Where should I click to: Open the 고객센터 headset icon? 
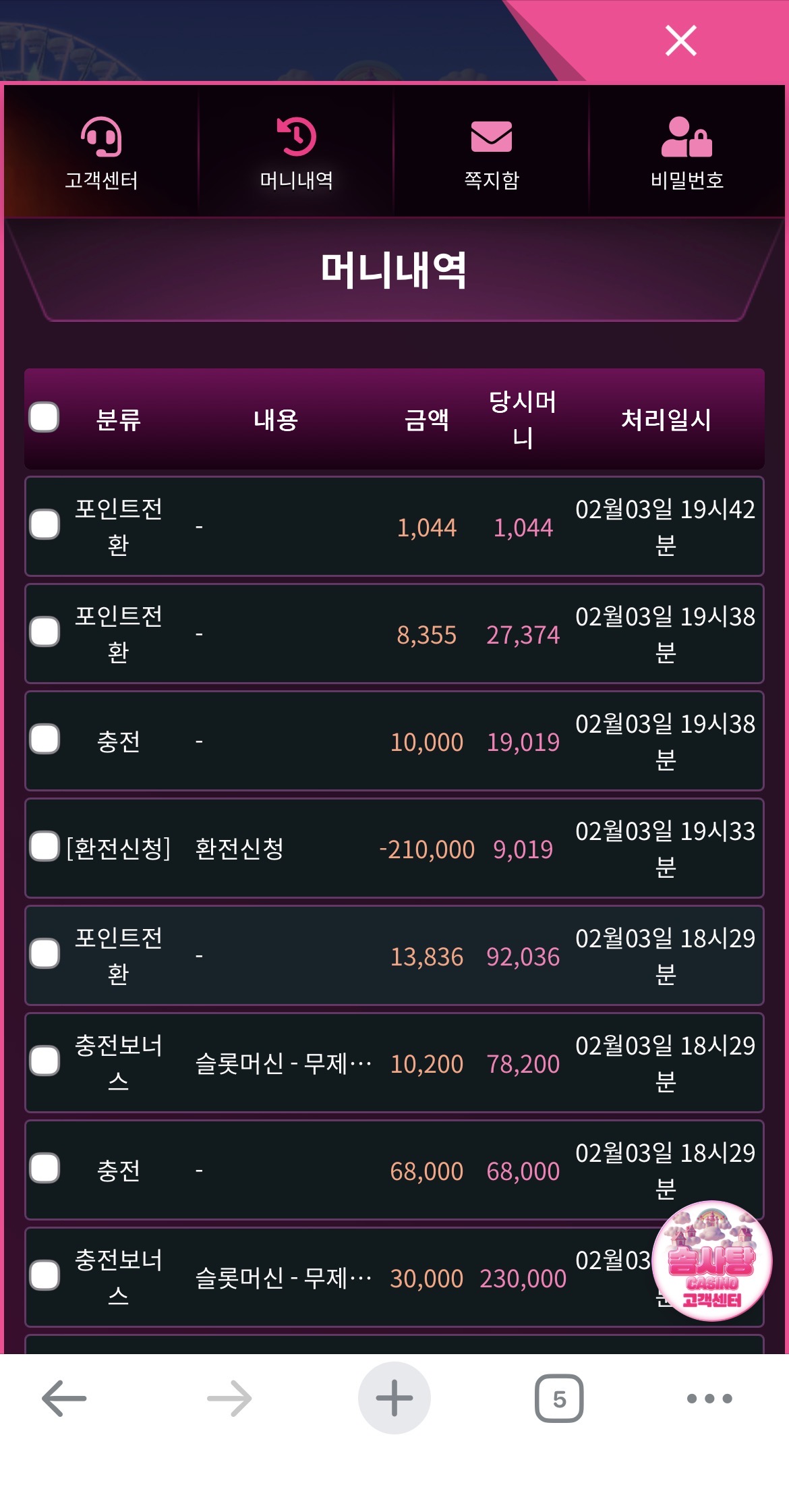(101, 138)
